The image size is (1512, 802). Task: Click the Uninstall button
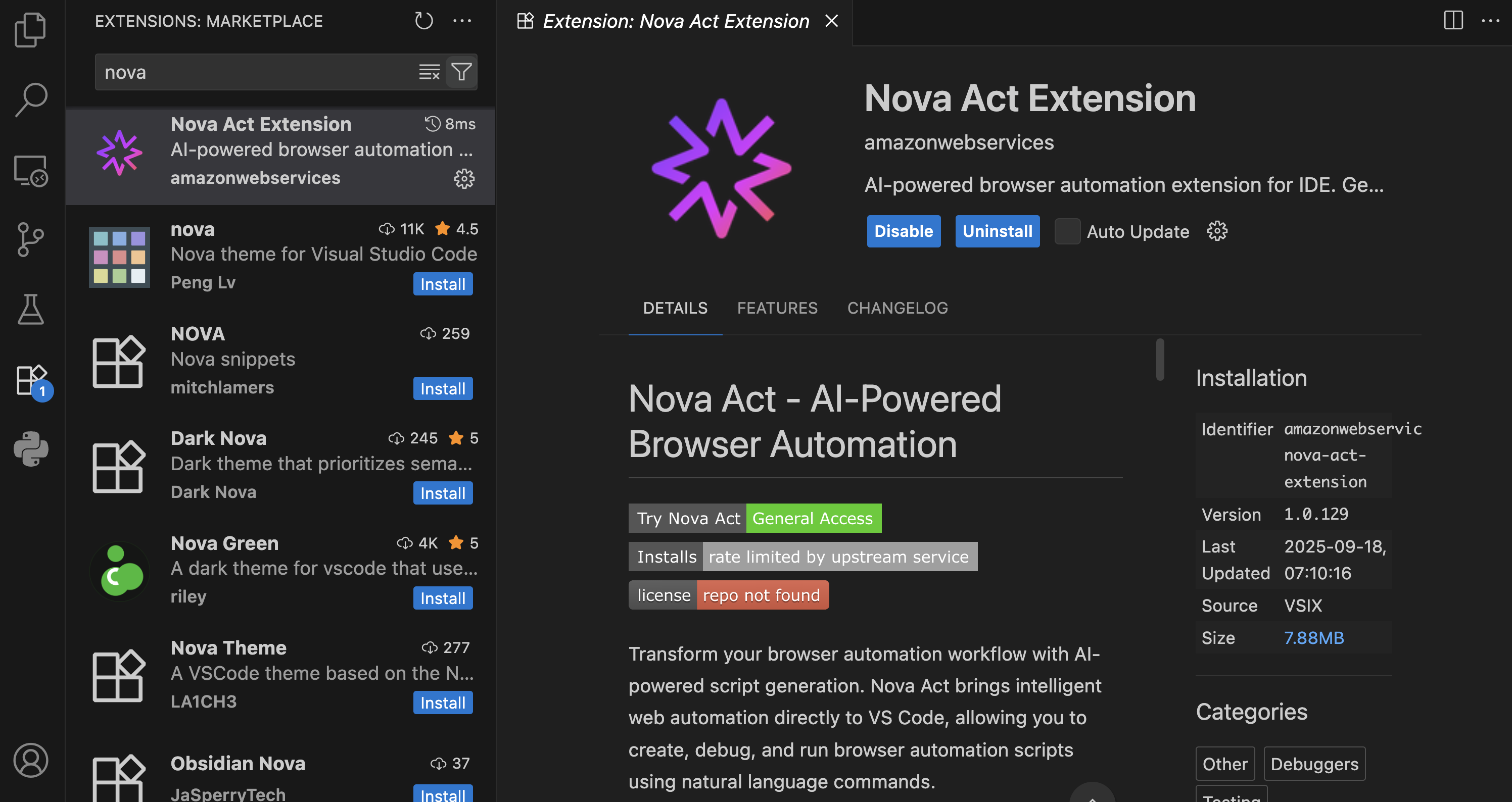997,231
